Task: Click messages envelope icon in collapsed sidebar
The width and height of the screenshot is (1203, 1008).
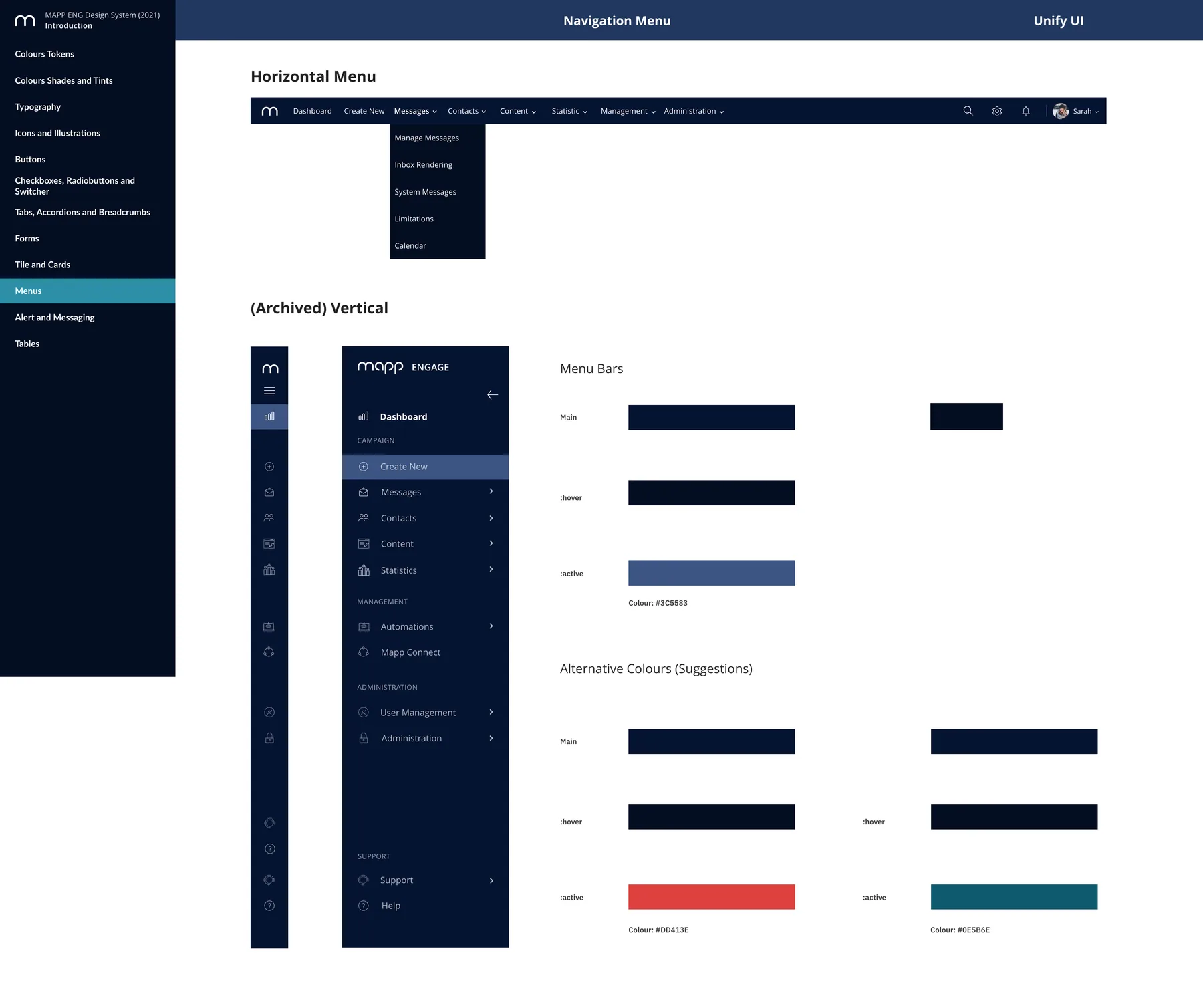Action: [x=269, y=492]
